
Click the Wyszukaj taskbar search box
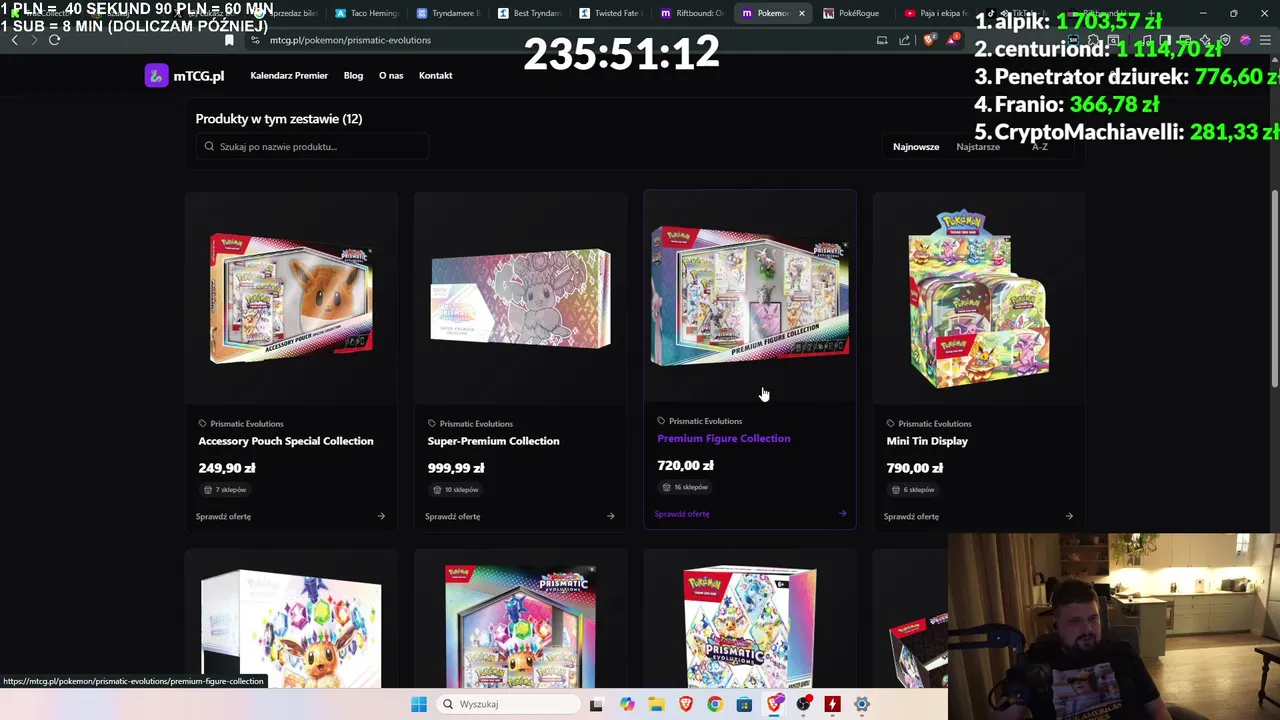(507, 704)
